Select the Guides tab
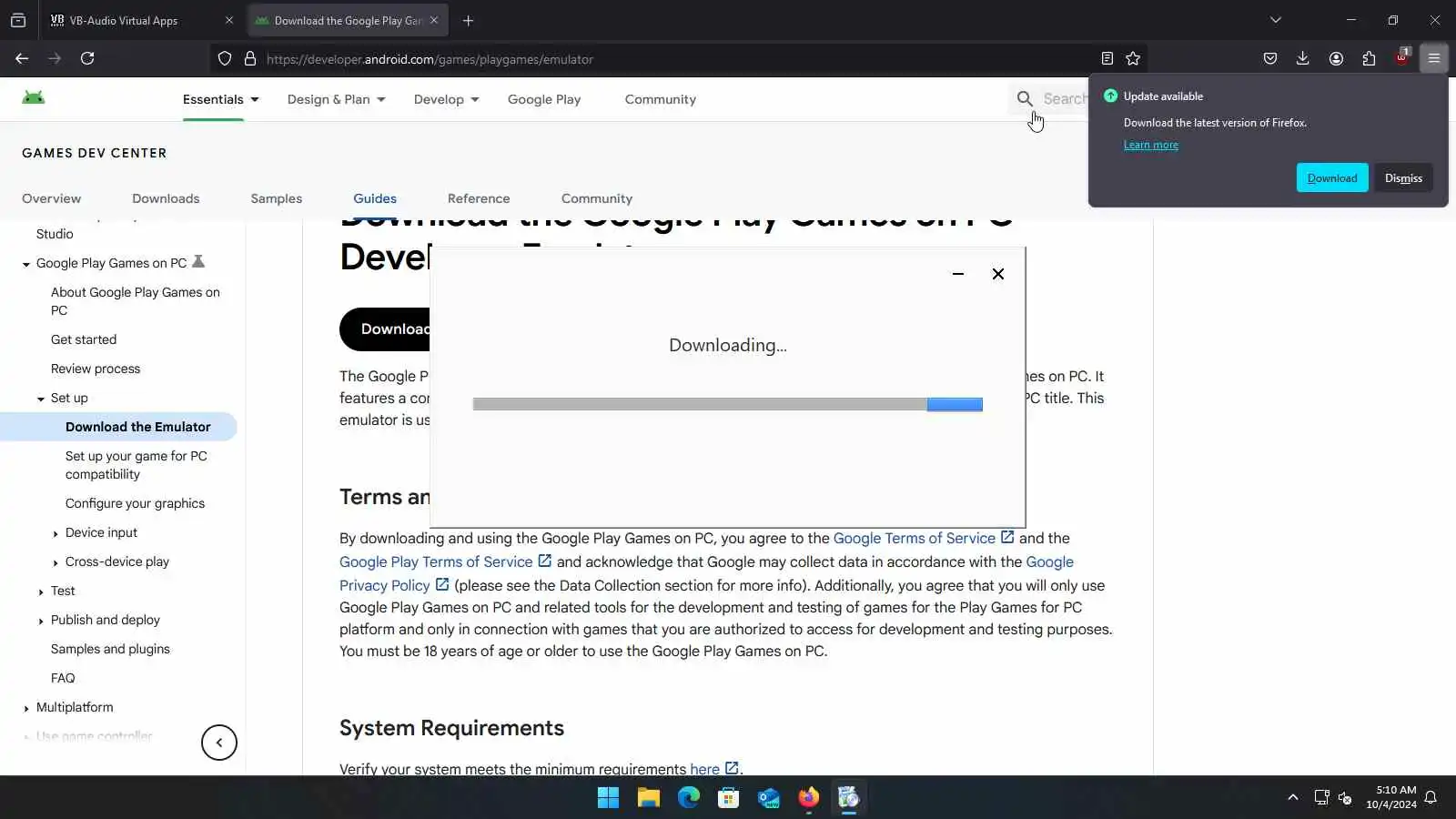Image resolution: width=1456 pixels, height=819 pixels. [x=375, y=198]
